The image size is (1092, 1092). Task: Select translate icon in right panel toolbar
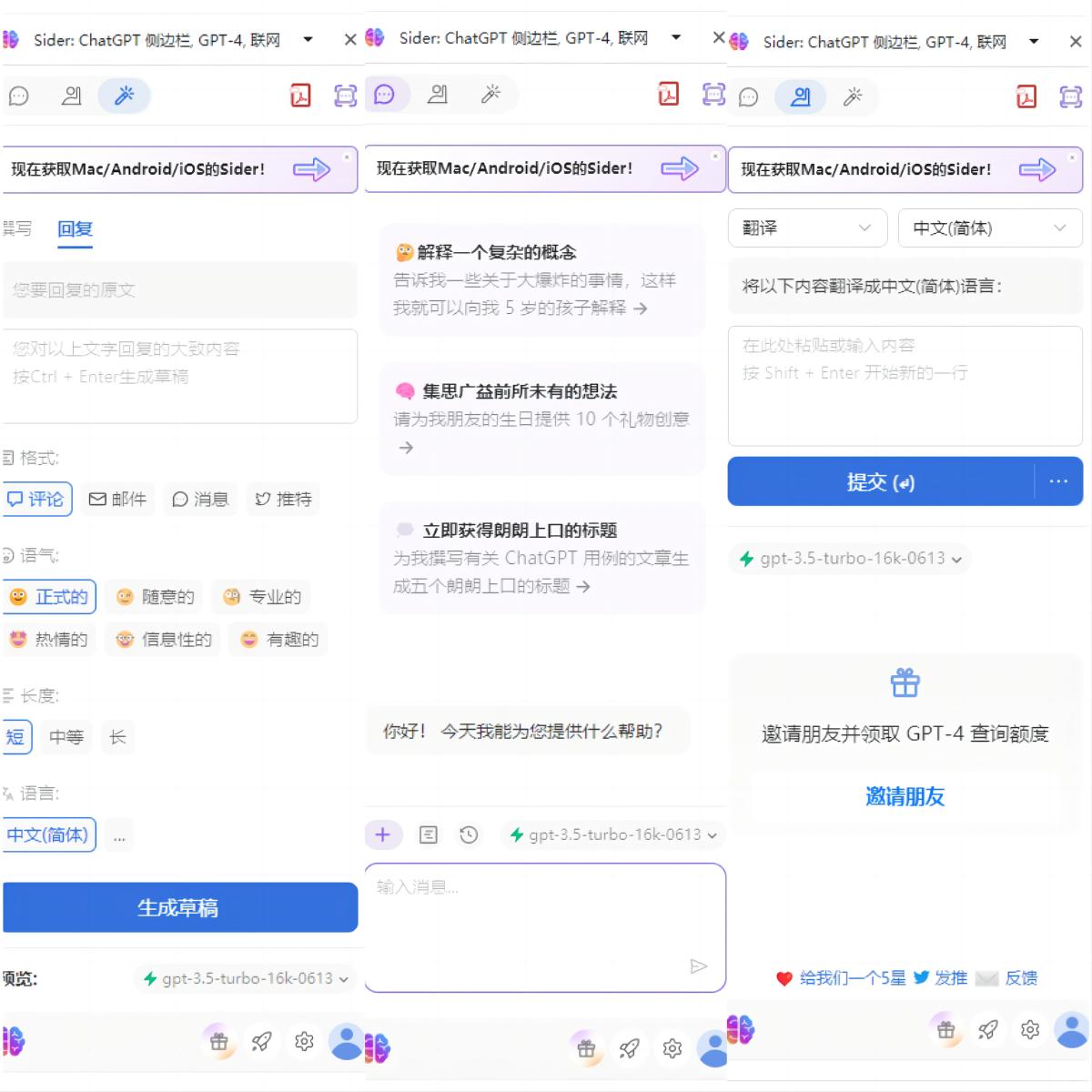click(x=801, y=97)
